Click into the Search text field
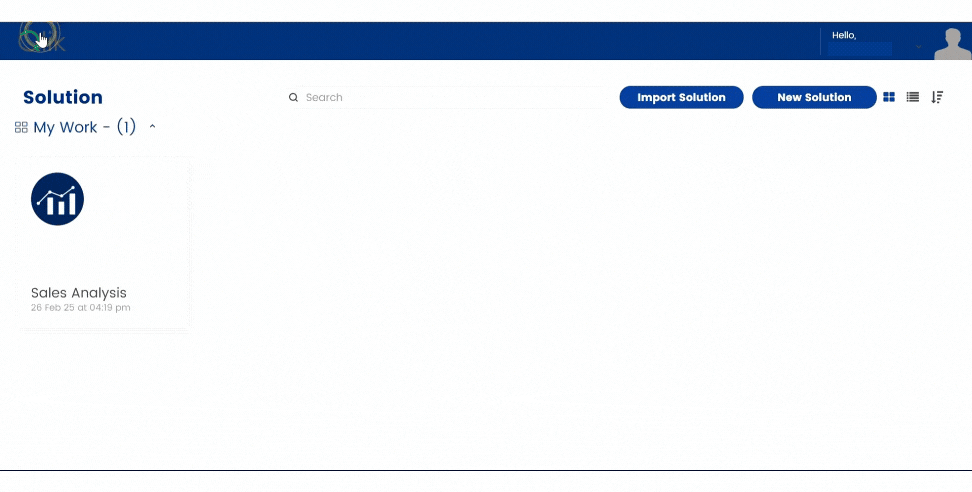972x492 pixels. click(x=450, y=98)
